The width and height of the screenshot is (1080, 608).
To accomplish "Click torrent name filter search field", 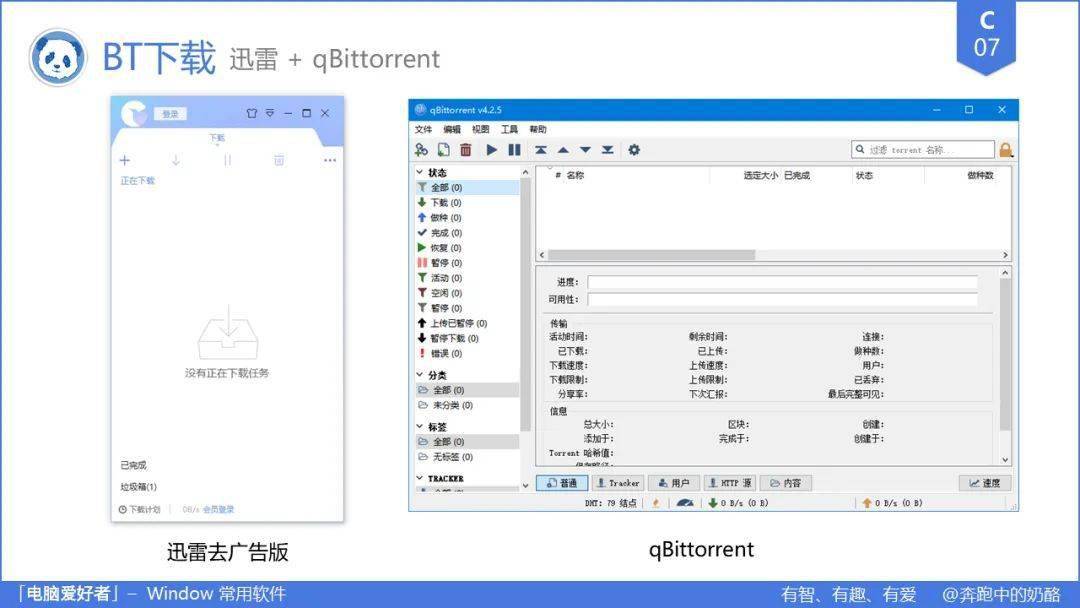I will click(x=923, y=149).
